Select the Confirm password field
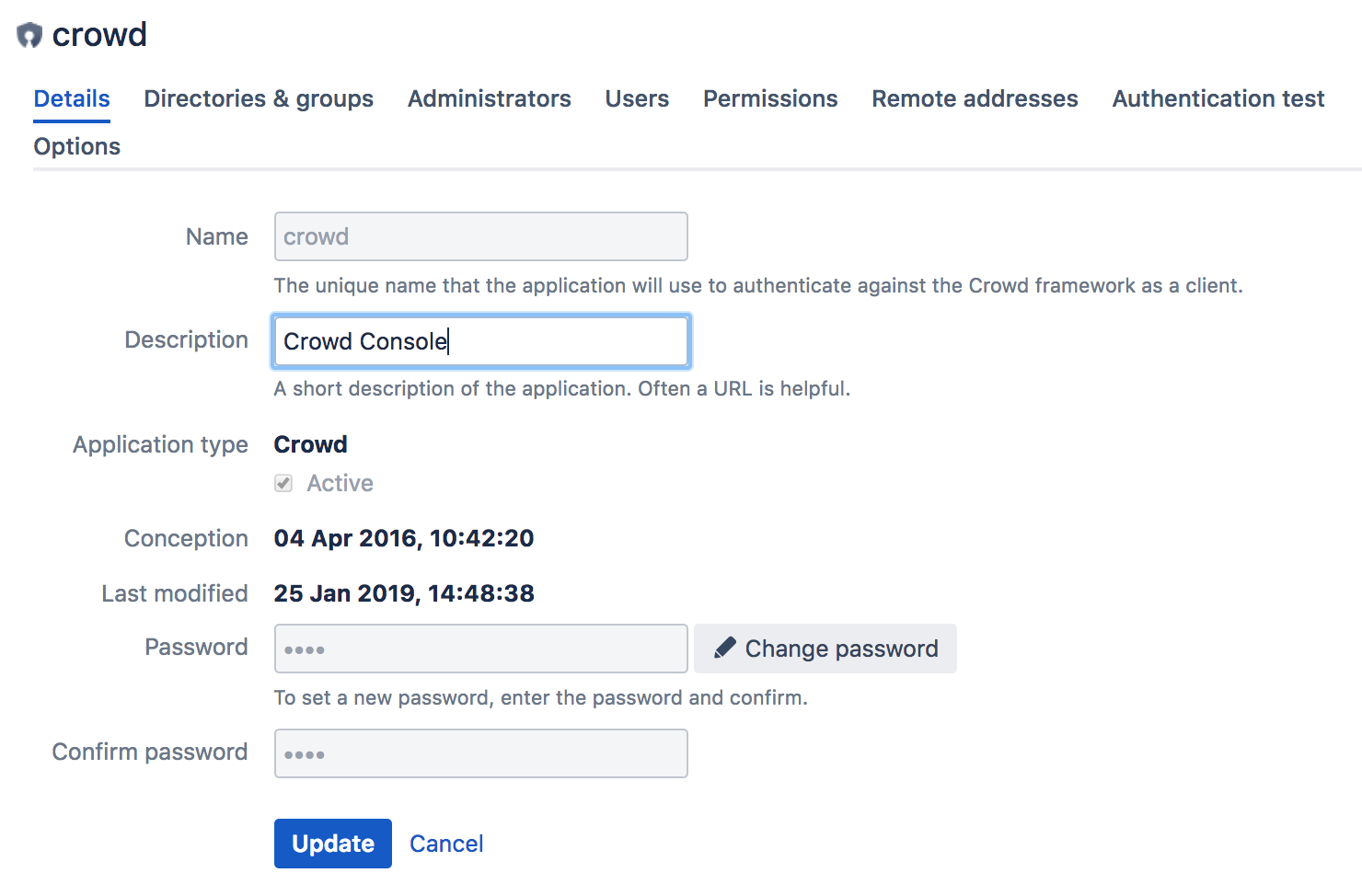The height and width of the screenshot is (896, 1362). coord(480,753)
